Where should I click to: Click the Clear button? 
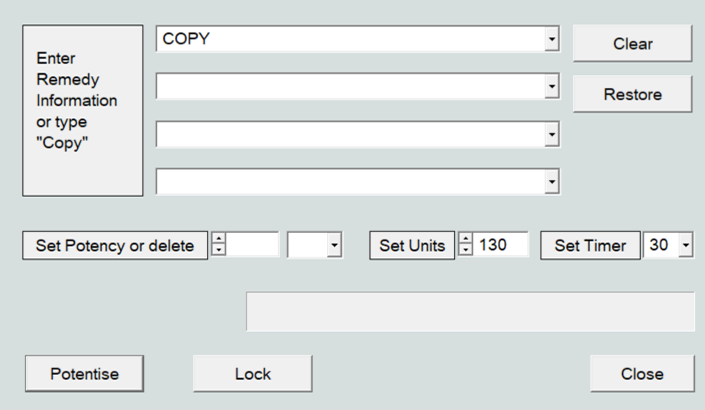[632, 44]
